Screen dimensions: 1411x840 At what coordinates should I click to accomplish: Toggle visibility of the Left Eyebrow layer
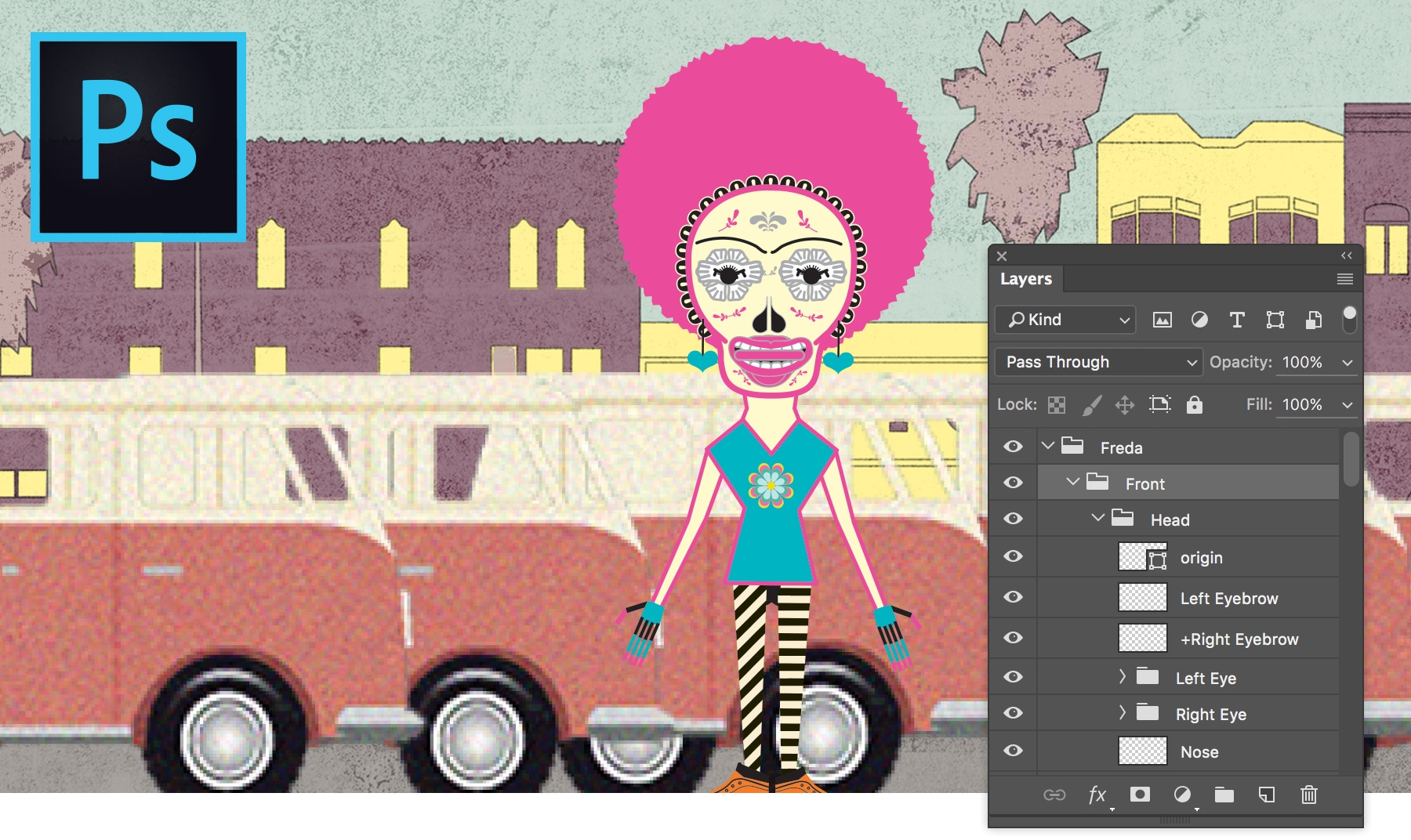click(x=1013, y=597)
